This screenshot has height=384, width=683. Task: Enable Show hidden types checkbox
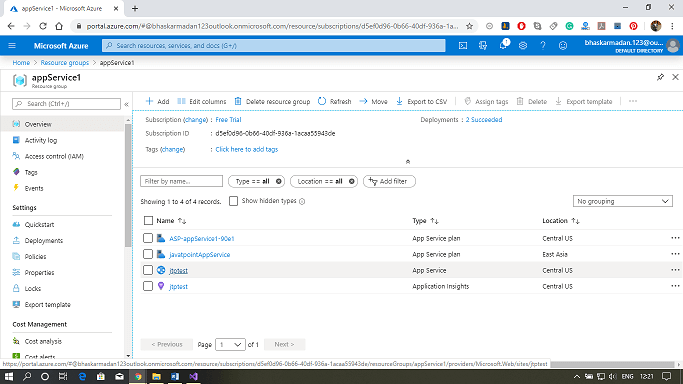233,201
